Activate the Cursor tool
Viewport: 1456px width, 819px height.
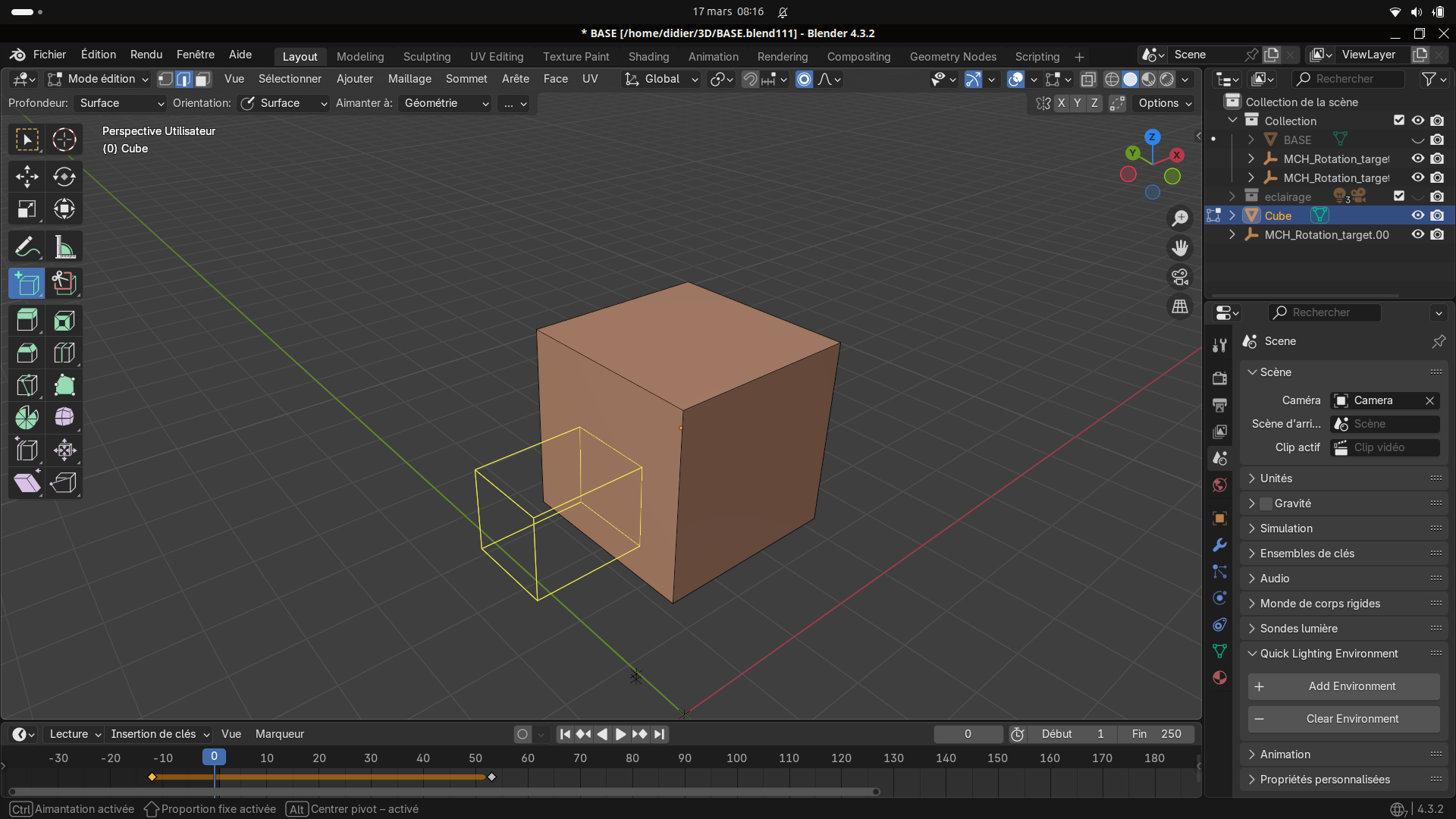pyautogui.click(x=64, y=140)
